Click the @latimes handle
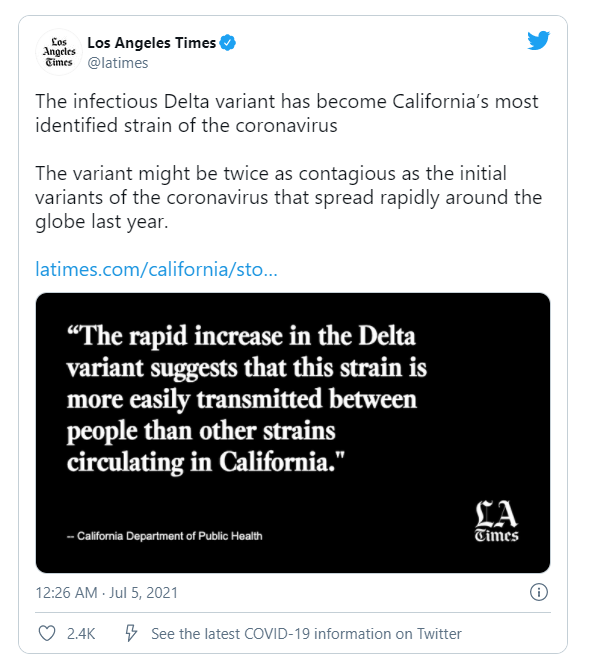This screenshot has height=661, width=593. coord(118,63)
